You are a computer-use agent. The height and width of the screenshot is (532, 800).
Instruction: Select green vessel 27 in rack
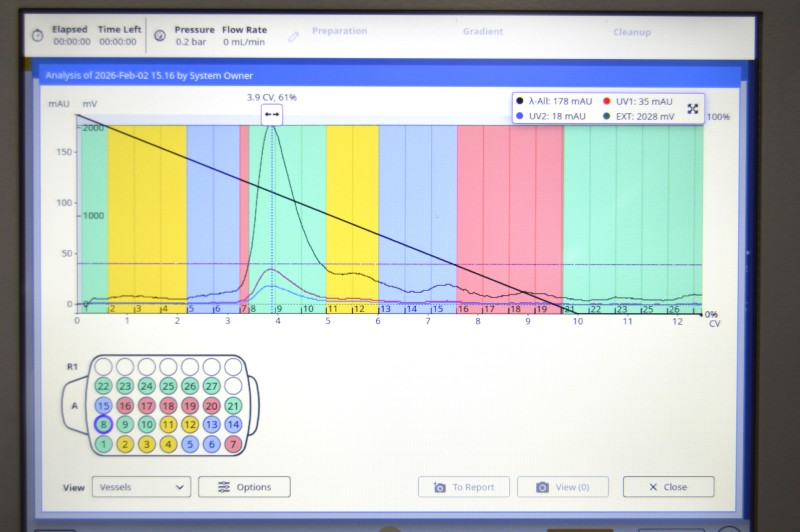(211, 386)
